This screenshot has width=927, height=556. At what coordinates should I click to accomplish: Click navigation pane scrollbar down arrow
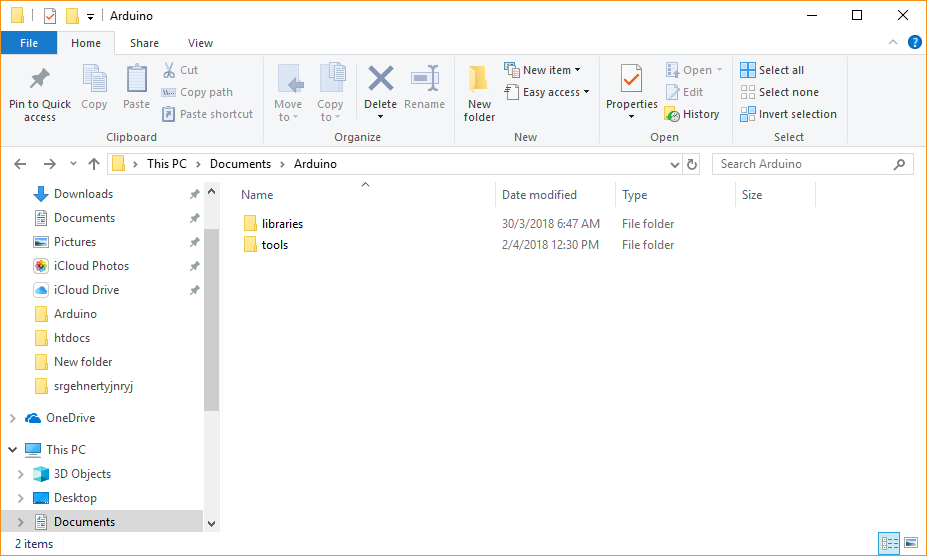(x=211, y=523)
